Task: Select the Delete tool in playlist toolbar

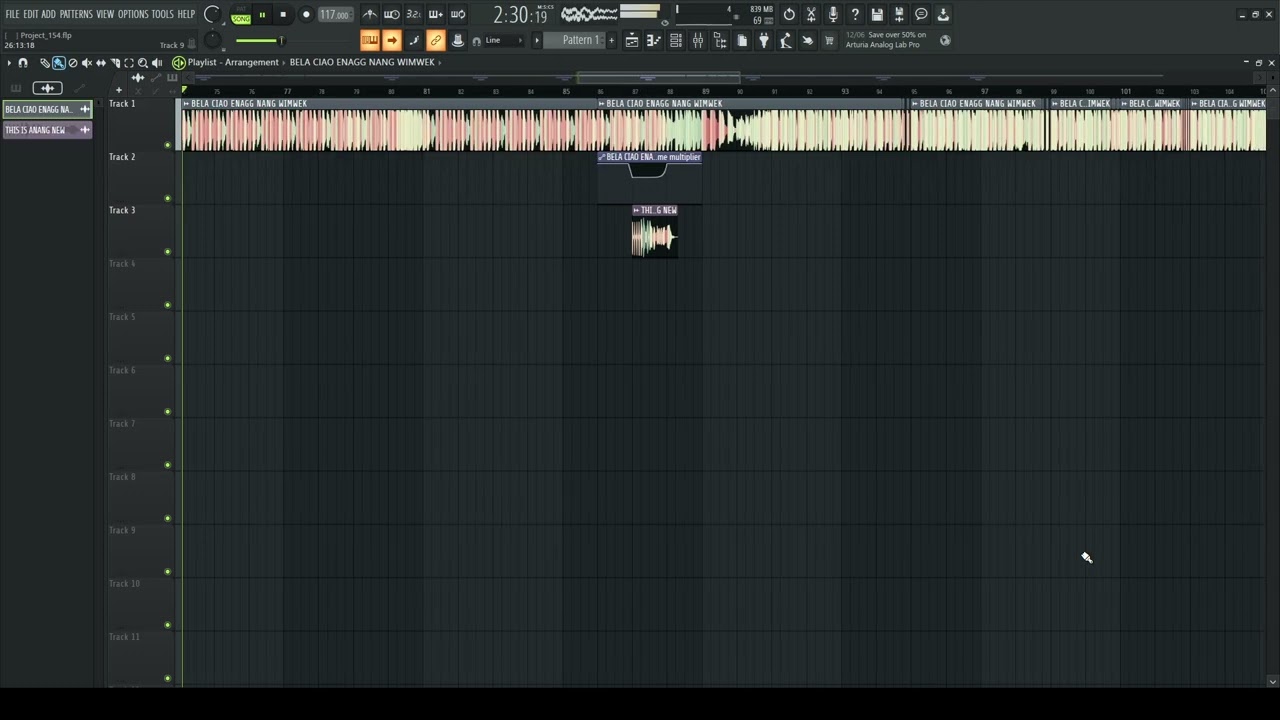Action: point(72,63)
